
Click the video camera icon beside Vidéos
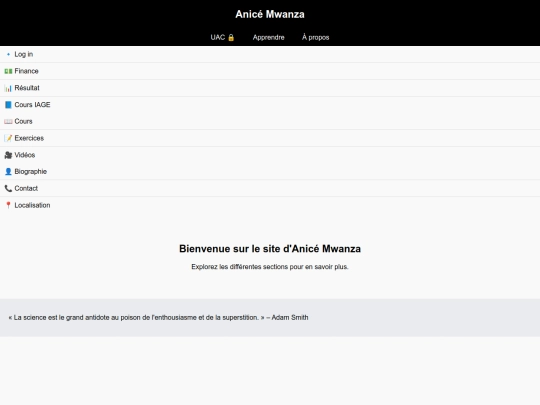(8, 155)
